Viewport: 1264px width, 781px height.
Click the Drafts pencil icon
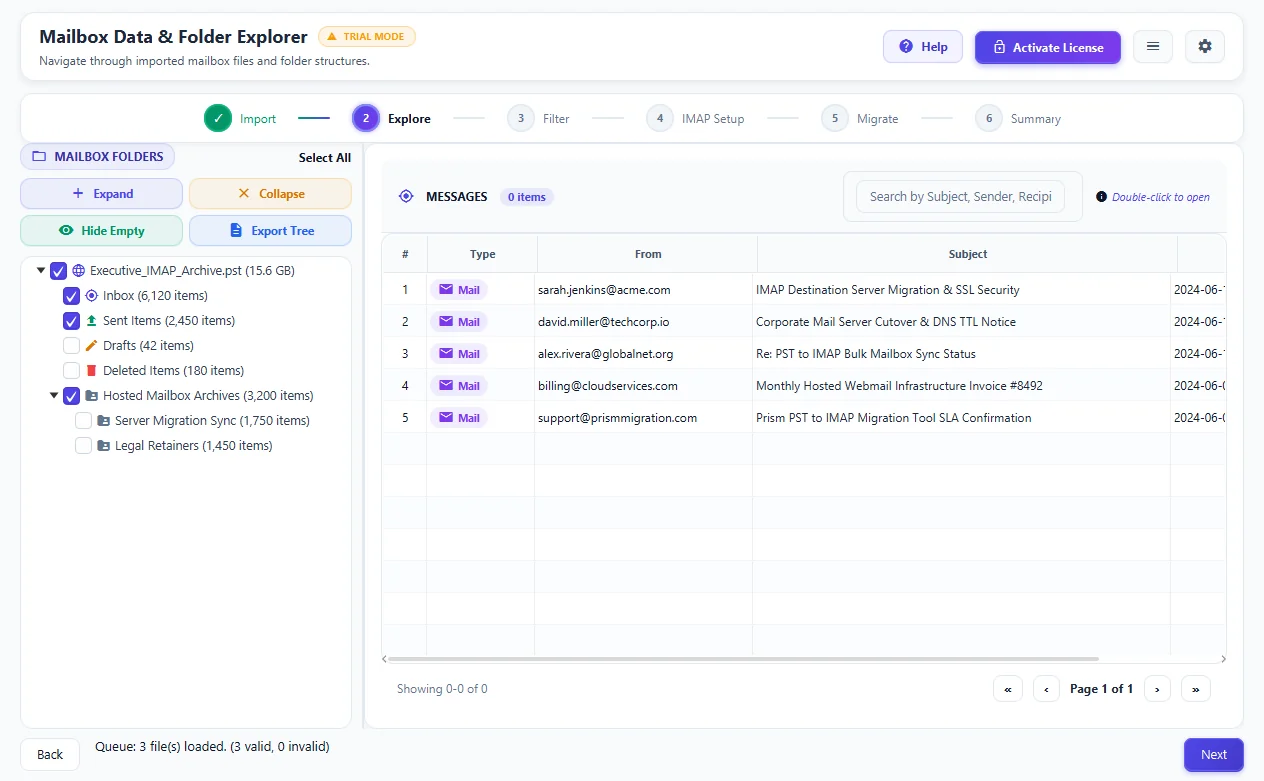(92, 345)
